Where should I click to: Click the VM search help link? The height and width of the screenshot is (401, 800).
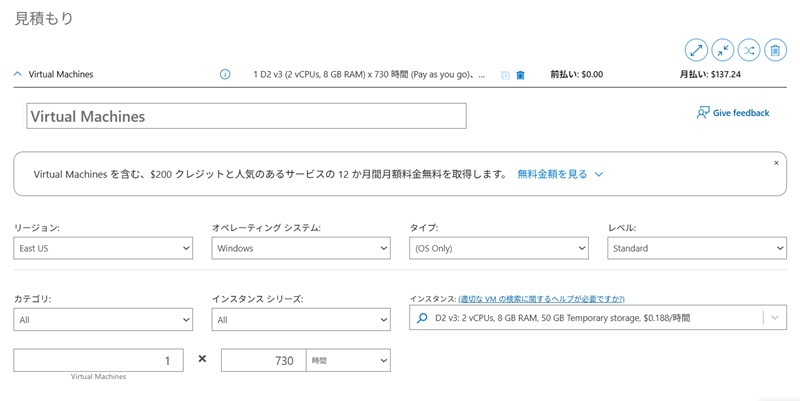[541, 299]
